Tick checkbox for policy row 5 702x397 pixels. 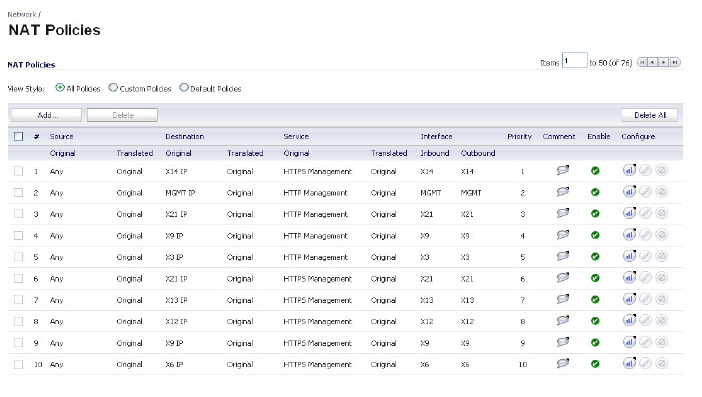(x=18, y=257)
